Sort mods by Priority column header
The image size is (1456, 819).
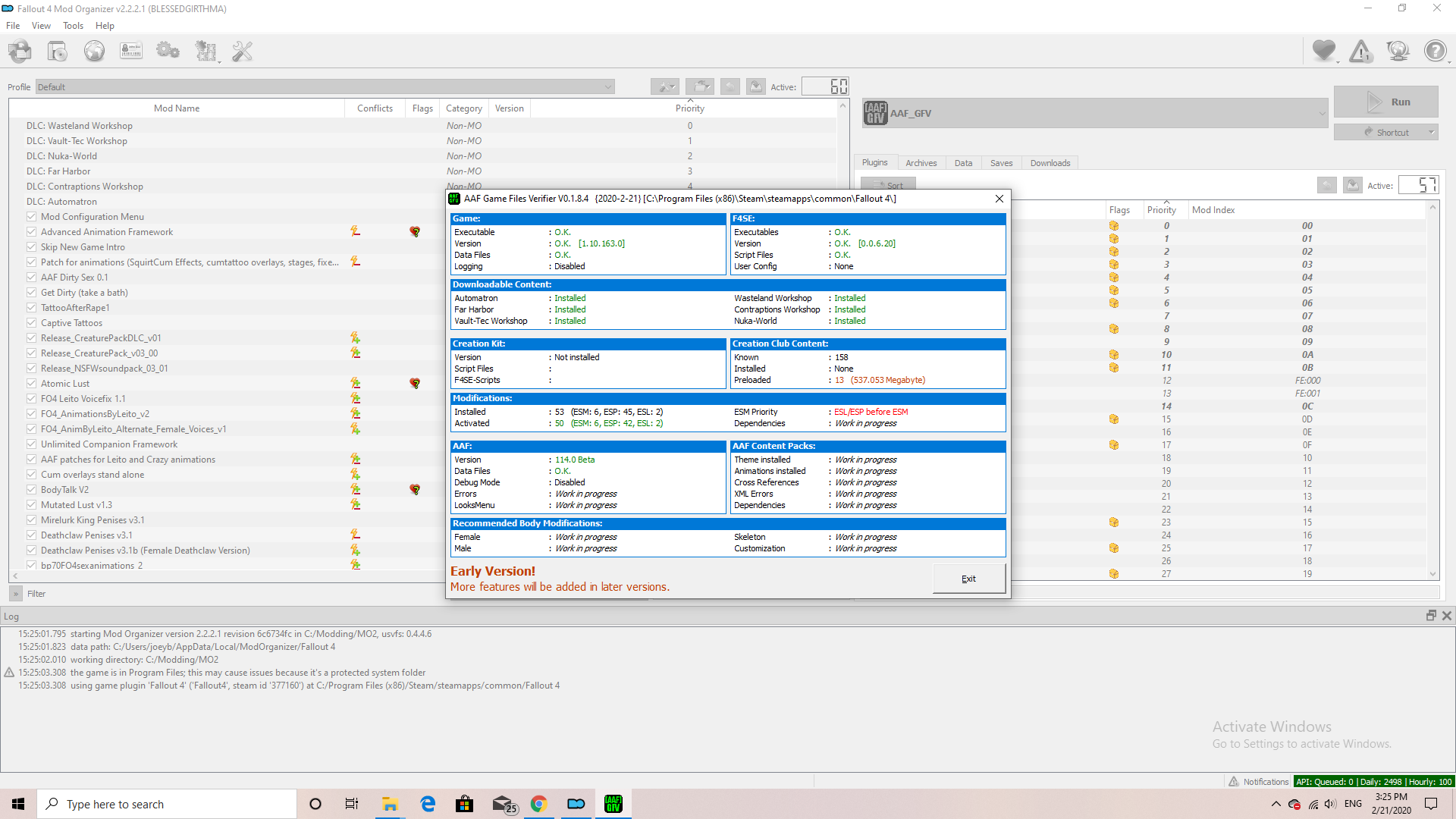coord(689,108)
